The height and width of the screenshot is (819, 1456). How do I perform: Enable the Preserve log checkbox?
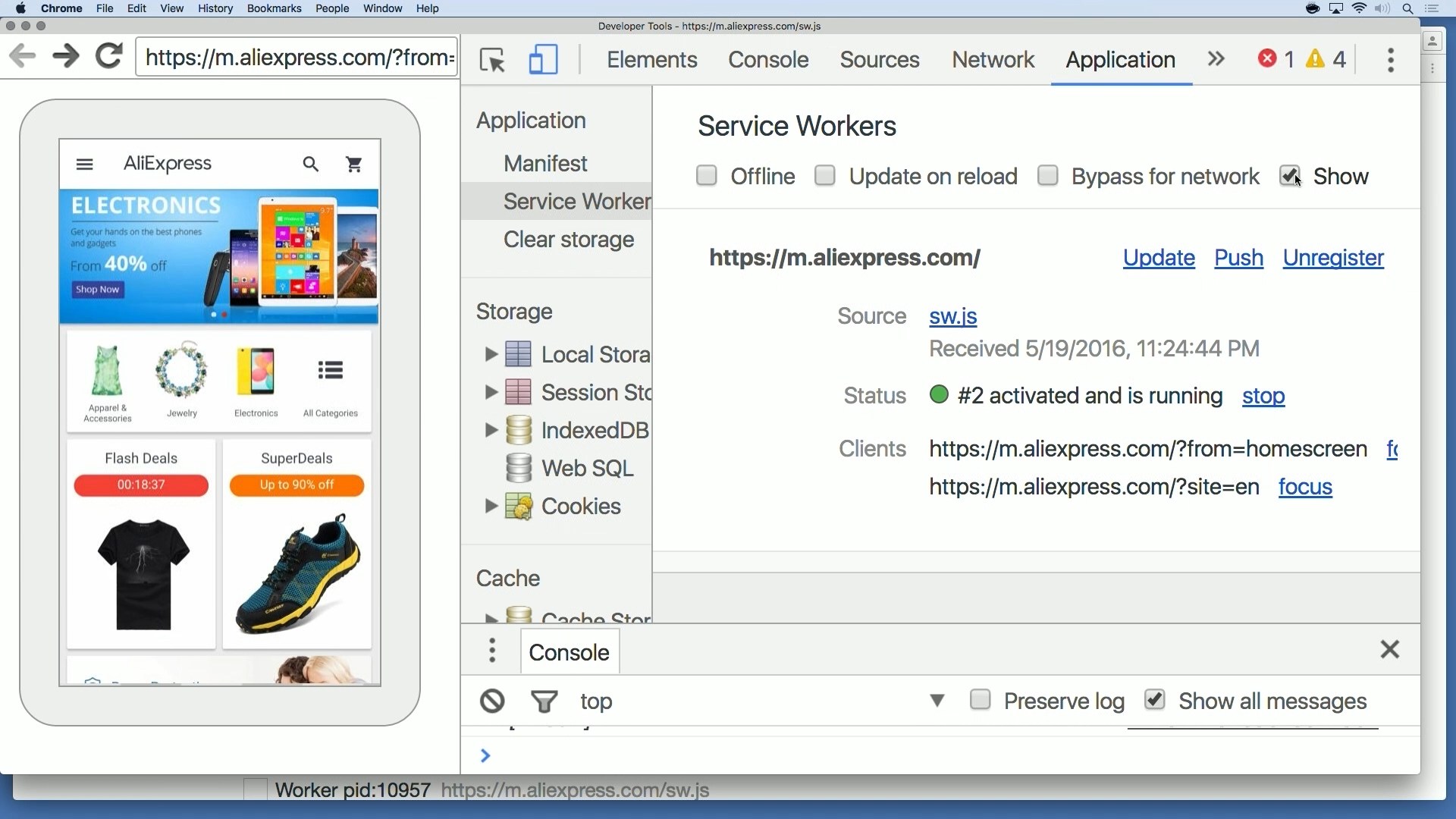pos(981,699)
